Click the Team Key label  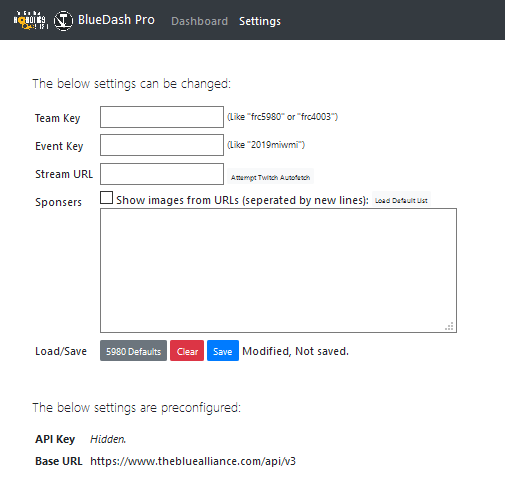(58, 118)
